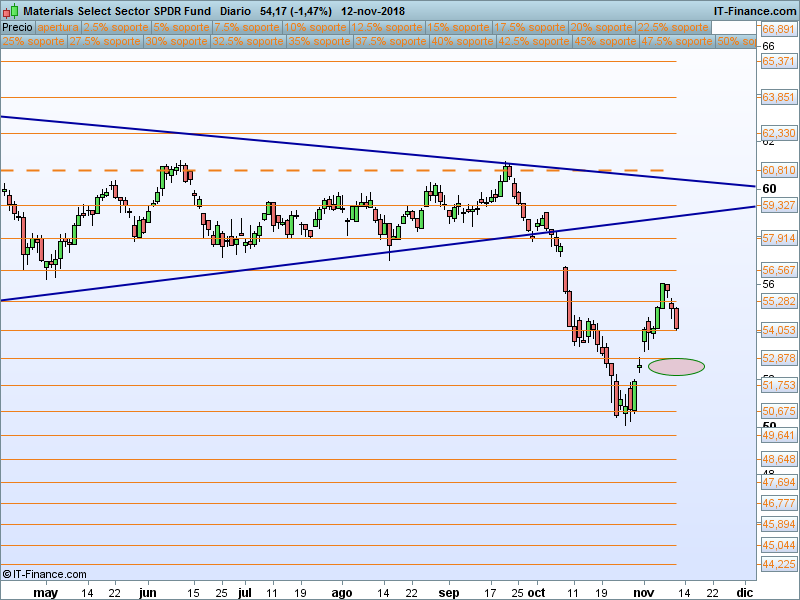The height and width of the screenshot is (600, 800).
Task: Click the 60,810 price axis label
Action: pyautogui.click(x=778, y=171)
